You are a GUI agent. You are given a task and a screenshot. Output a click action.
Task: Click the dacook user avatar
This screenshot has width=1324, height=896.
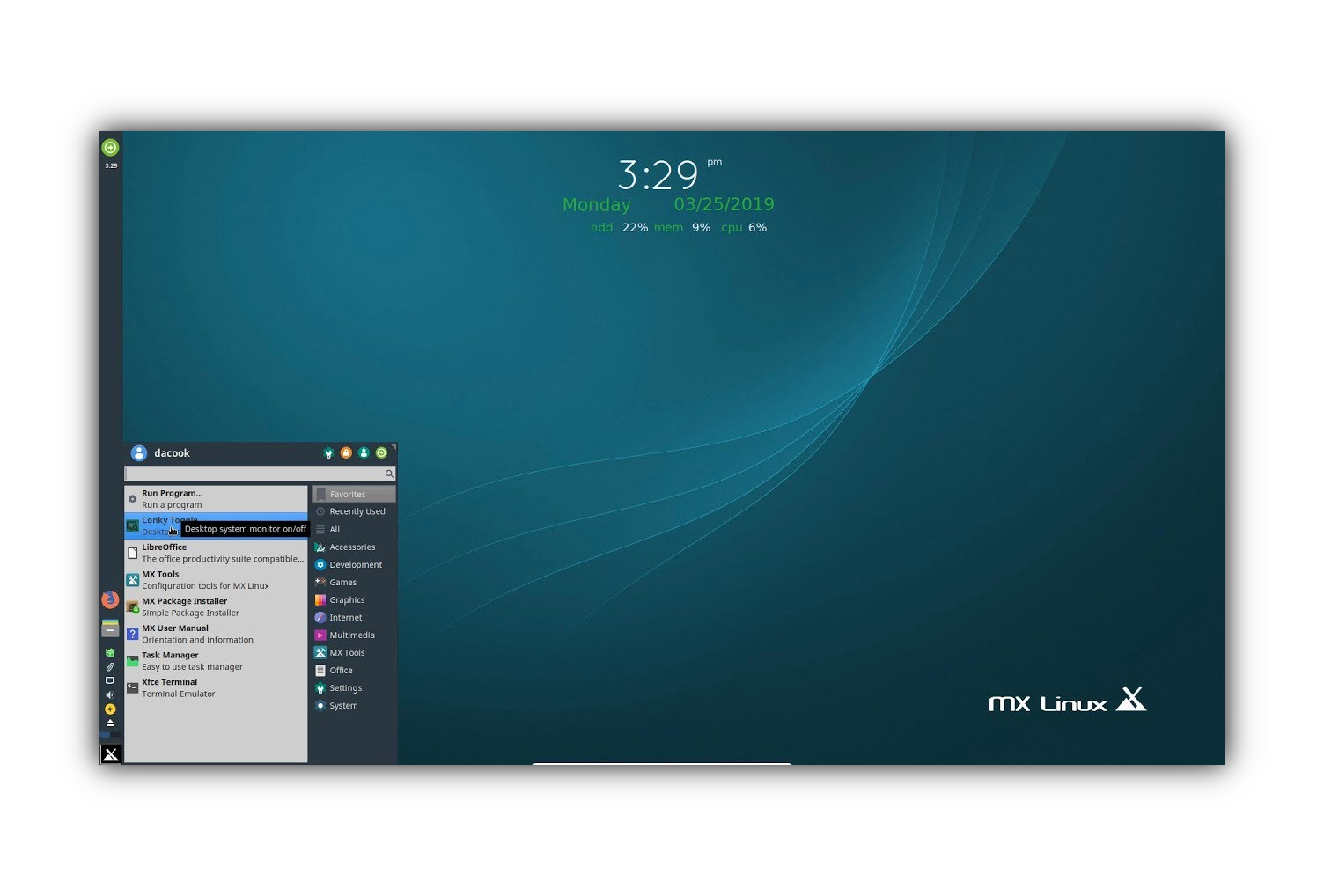point(139,453)
